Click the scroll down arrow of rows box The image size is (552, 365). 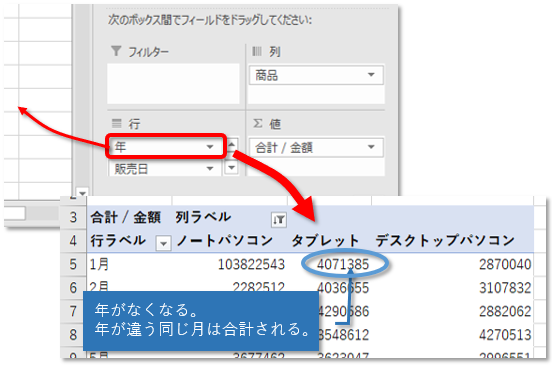click(x=232, y=168)
